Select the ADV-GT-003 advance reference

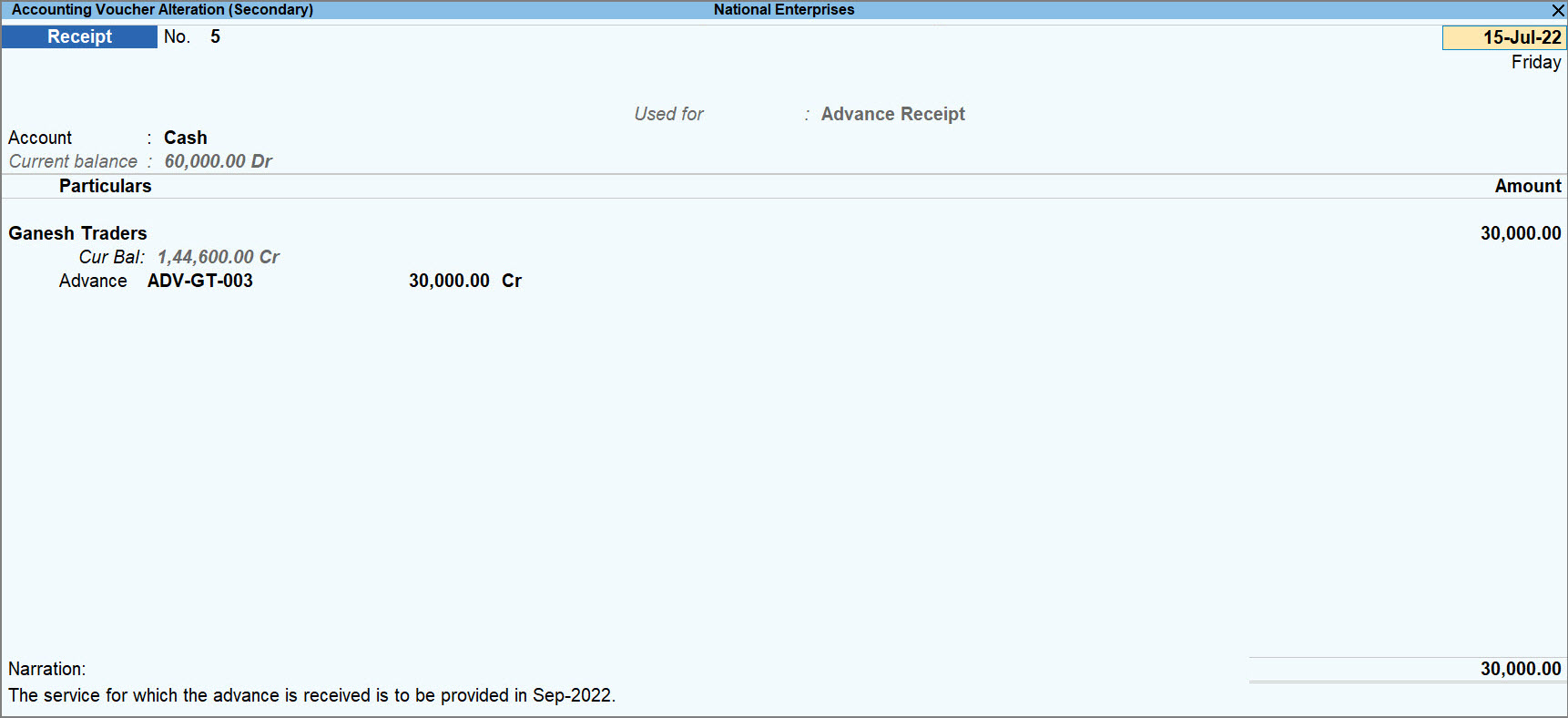point(200,281)
